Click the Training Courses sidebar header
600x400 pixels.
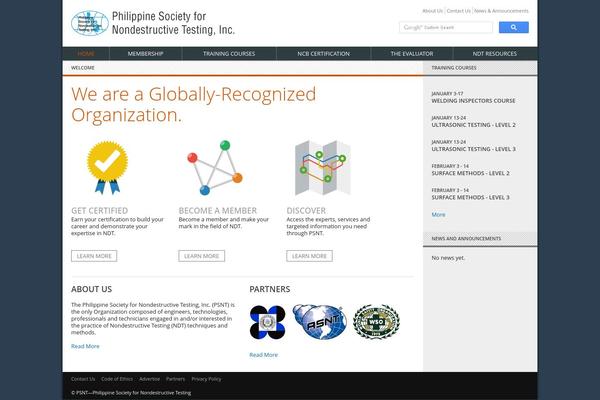(454, 68)
